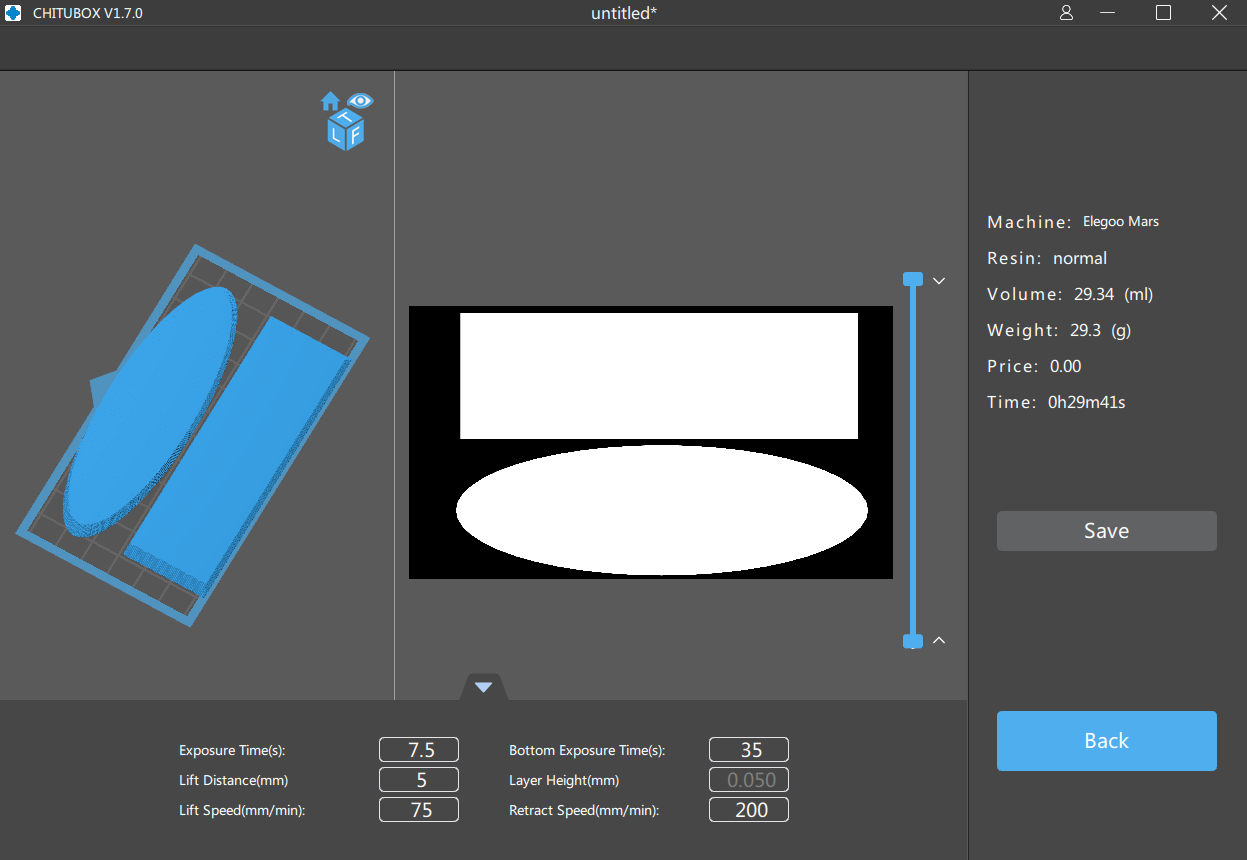The height and width of the screenshot is (860, 1247).
Task: Click the home view icon
Action: click(x=330, y=101)
